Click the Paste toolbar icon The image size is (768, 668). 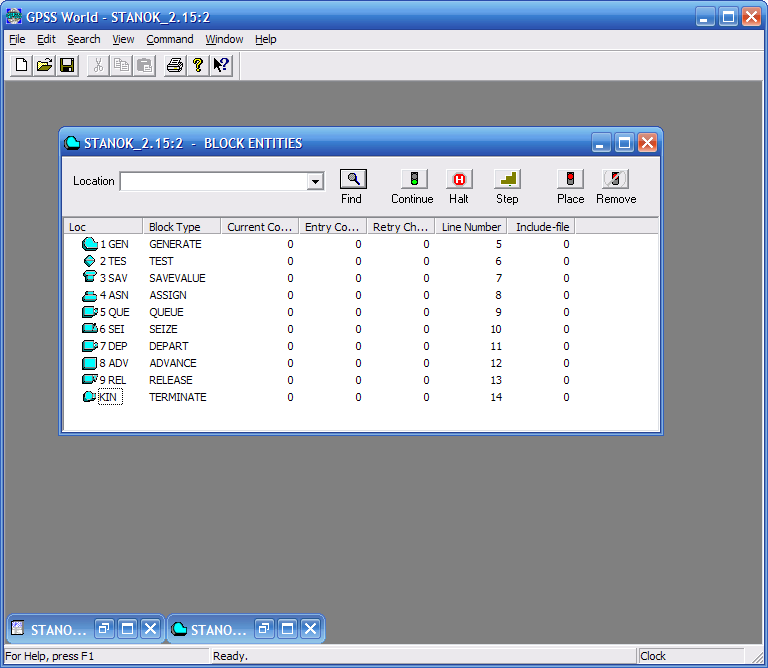point(144,65)
